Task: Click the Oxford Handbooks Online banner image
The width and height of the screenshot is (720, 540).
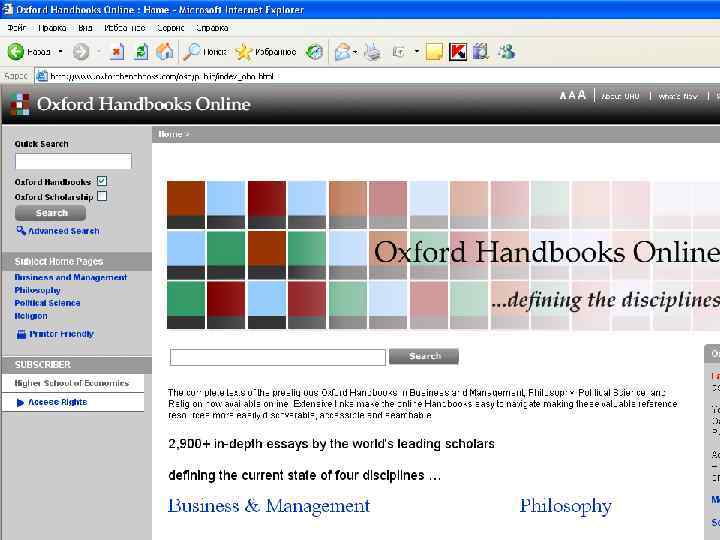Action: click(x=443, y=255)
